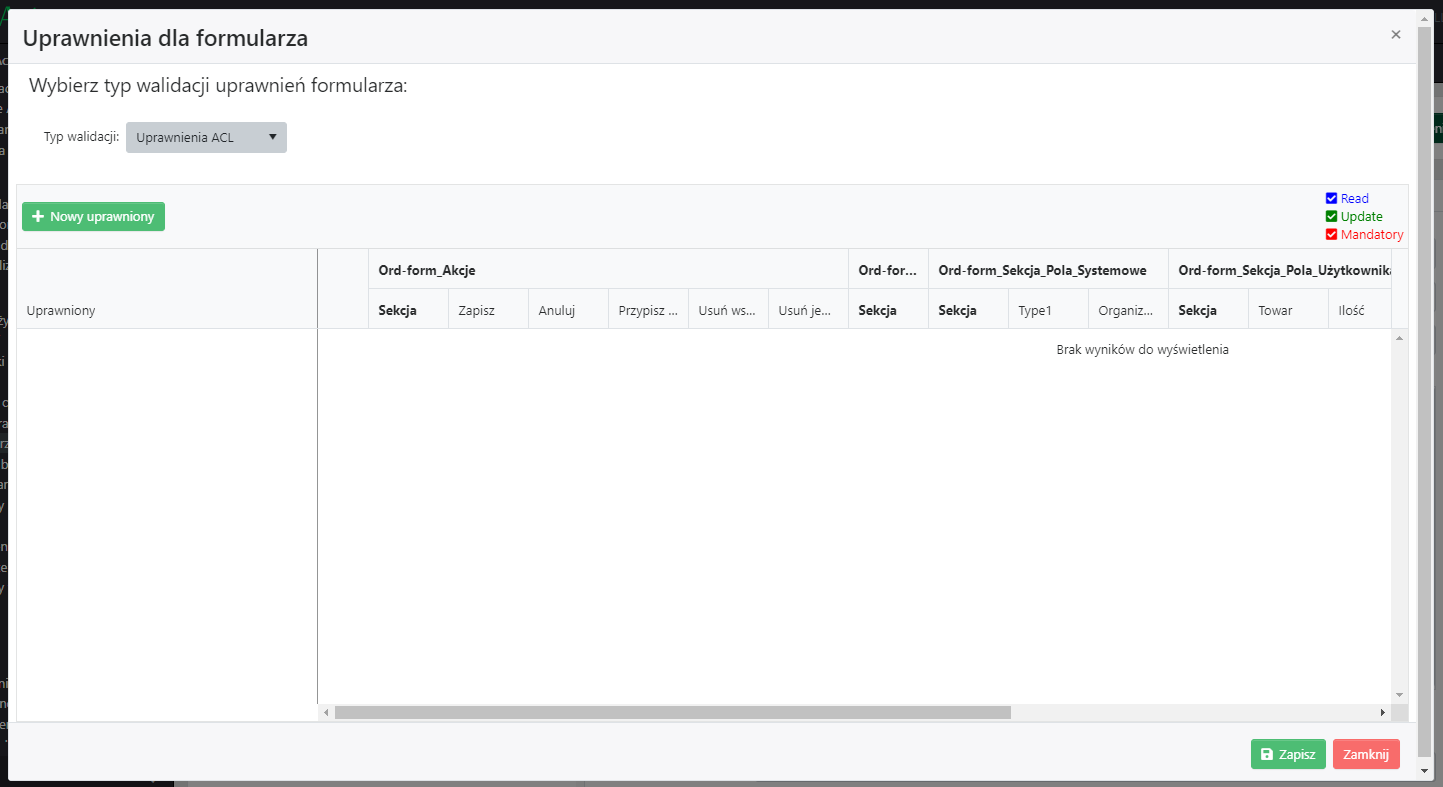1443x787 pixels.
Task: Click the grid vertical scrollbar down arrow
Action: tap(1399, 694)
